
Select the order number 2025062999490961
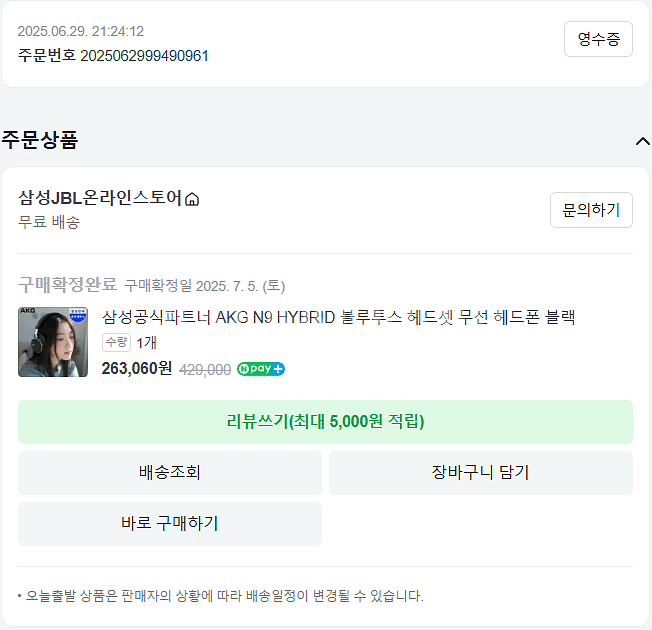click(144, 56)
